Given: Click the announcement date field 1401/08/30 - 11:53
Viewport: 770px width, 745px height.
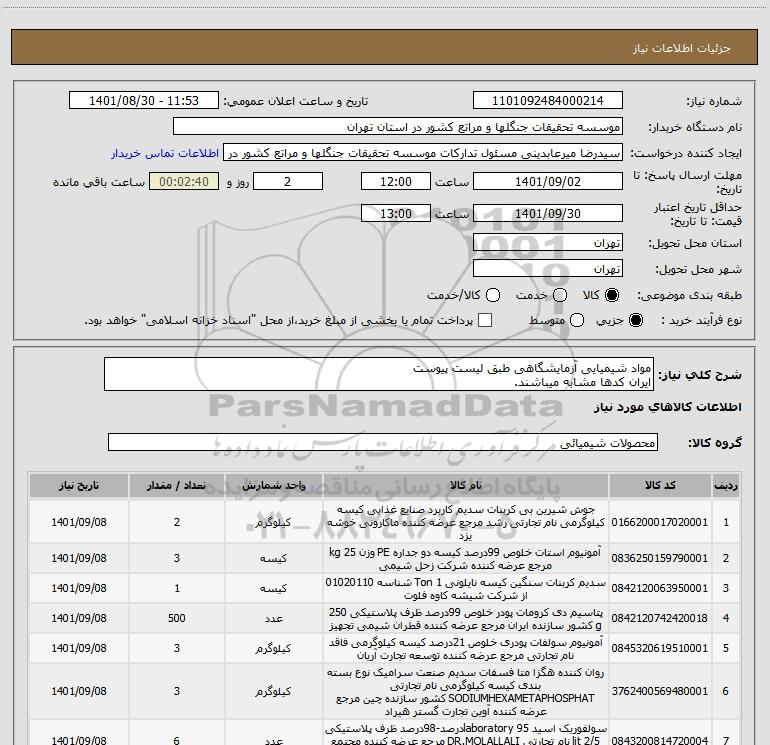Looking at the screenshot, I should (144, 100).
